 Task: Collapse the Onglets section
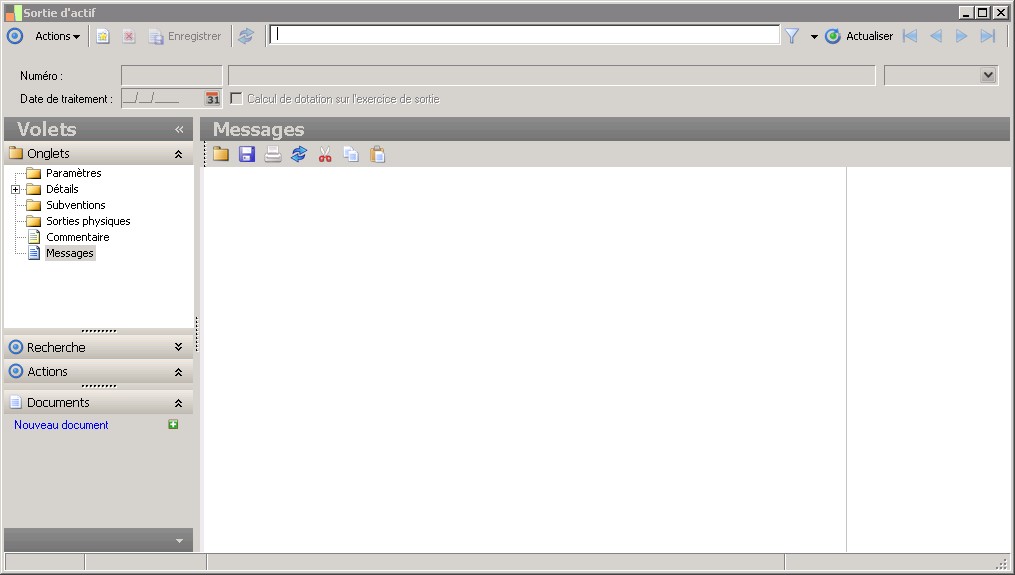[x=179, y=154]
